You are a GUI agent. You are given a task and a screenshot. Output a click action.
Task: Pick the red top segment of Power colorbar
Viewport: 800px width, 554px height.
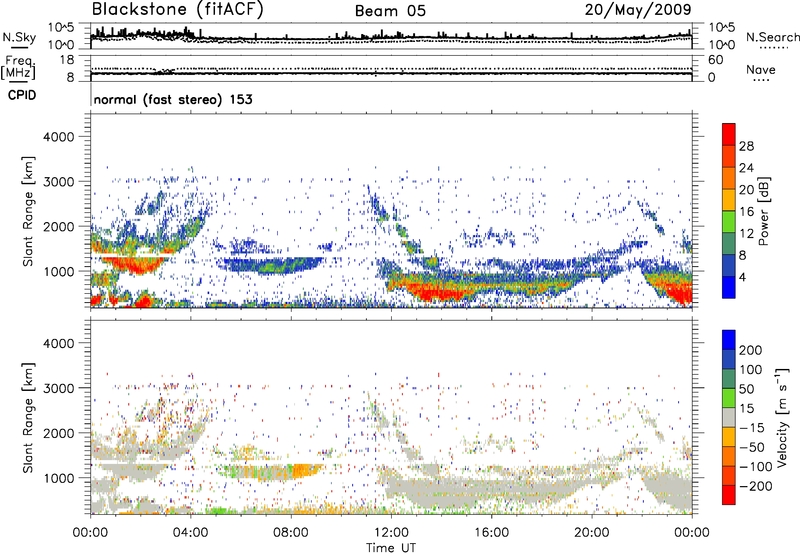point(729,135)
